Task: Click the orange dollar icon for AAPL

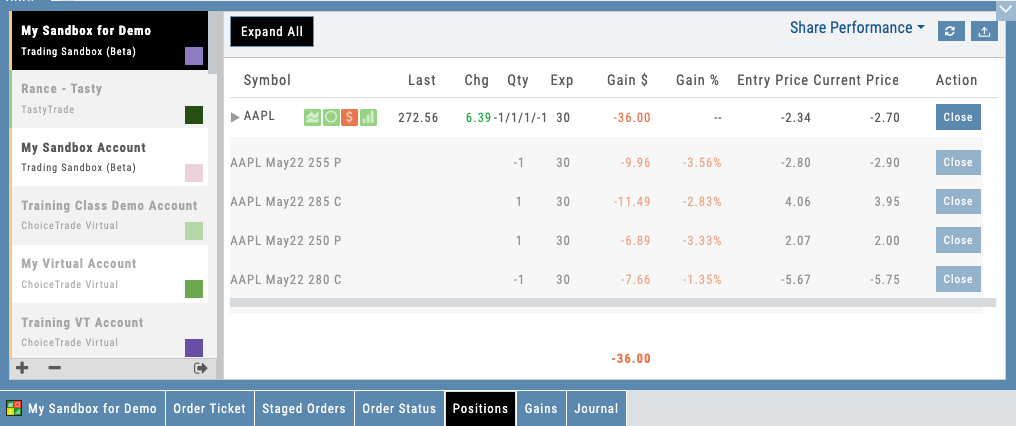Action: point(349,118)
